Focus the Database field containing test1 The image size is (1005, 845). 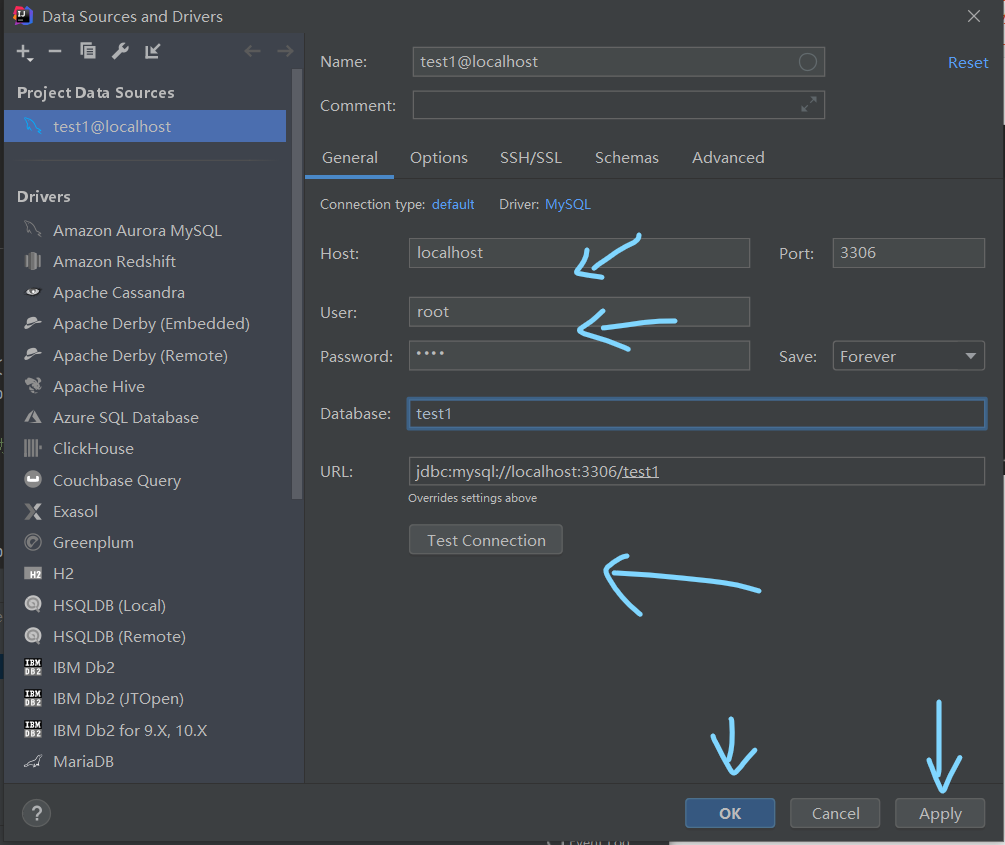pyautogui.click(x=697, y=414)
